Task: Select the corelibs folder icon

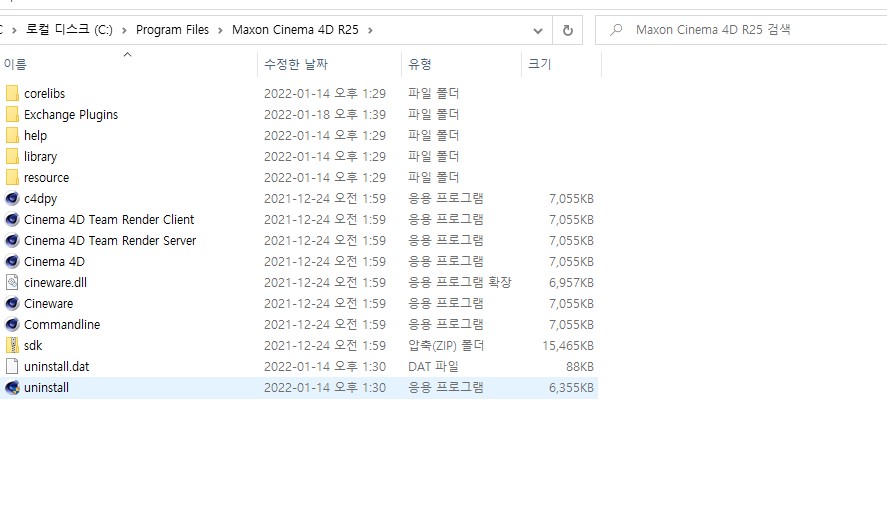Action: (x=12, y=93)
